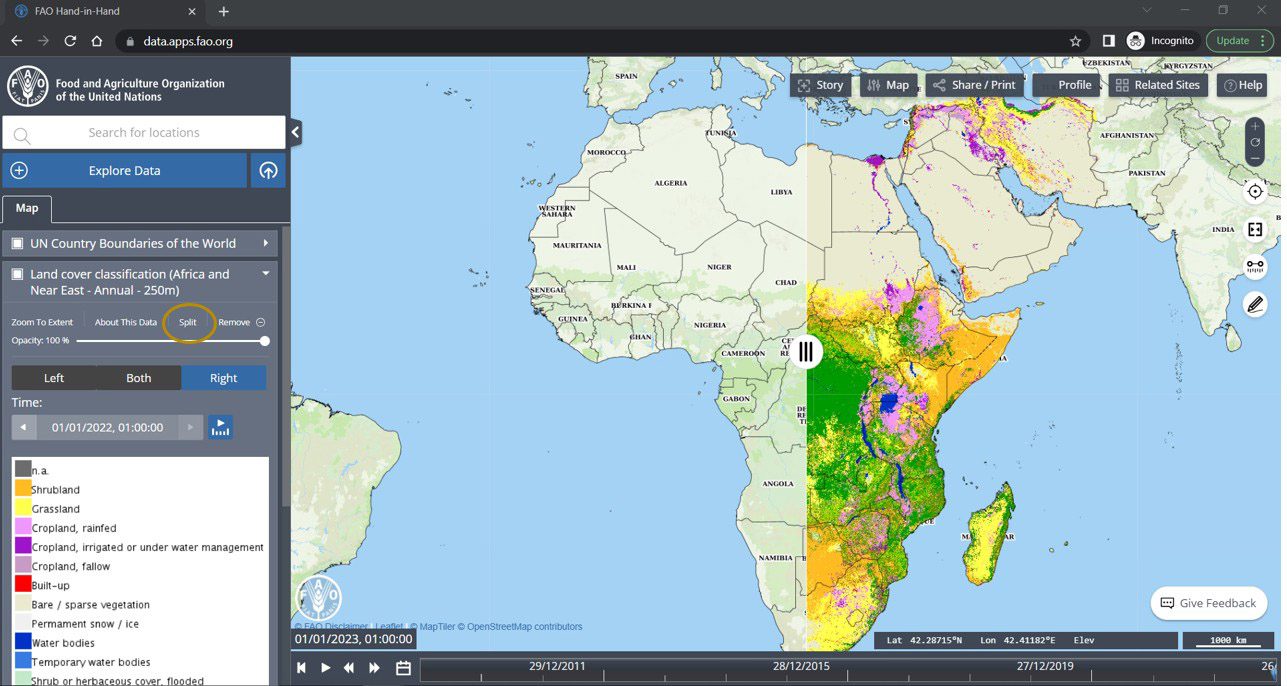Click the center-map location target icon

(1255, 191)
